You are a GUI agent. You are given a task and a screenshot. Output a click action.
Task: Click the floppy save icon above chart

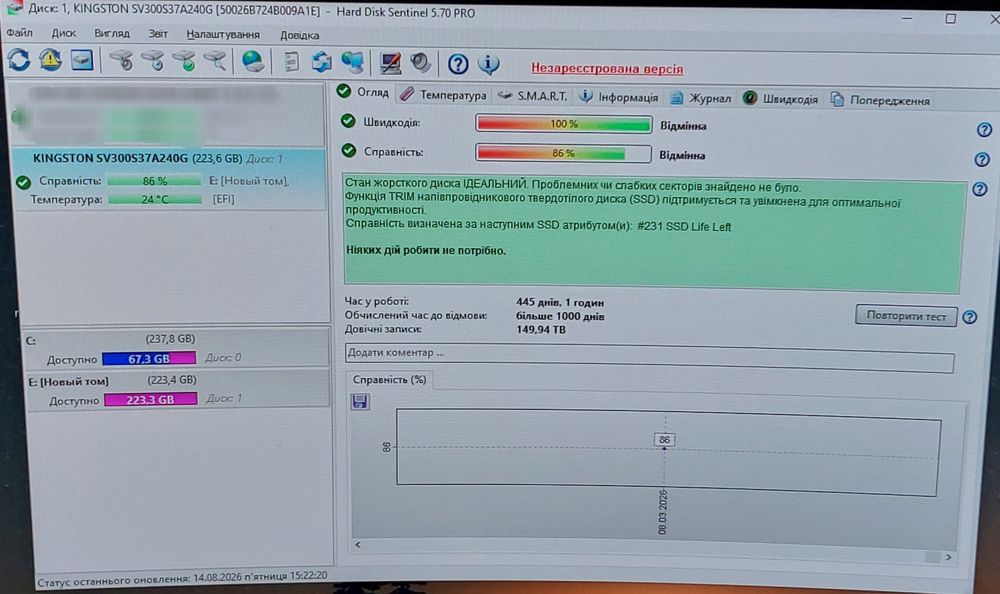click(360, 401)
